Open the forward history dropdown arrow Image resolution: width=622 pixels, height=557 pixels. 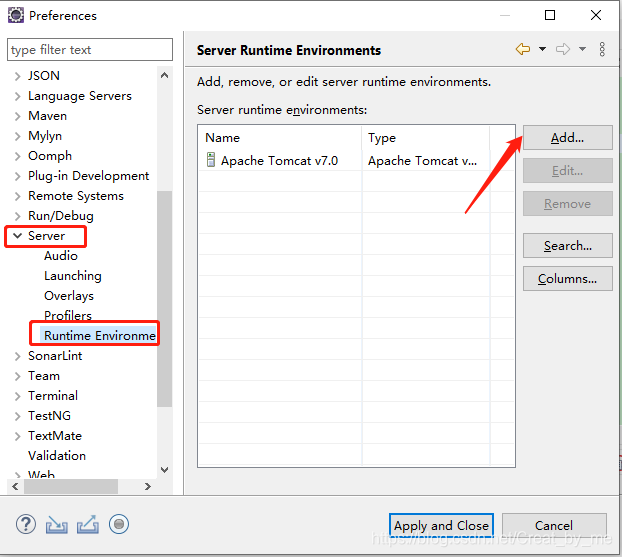click(x=582, y=49)
